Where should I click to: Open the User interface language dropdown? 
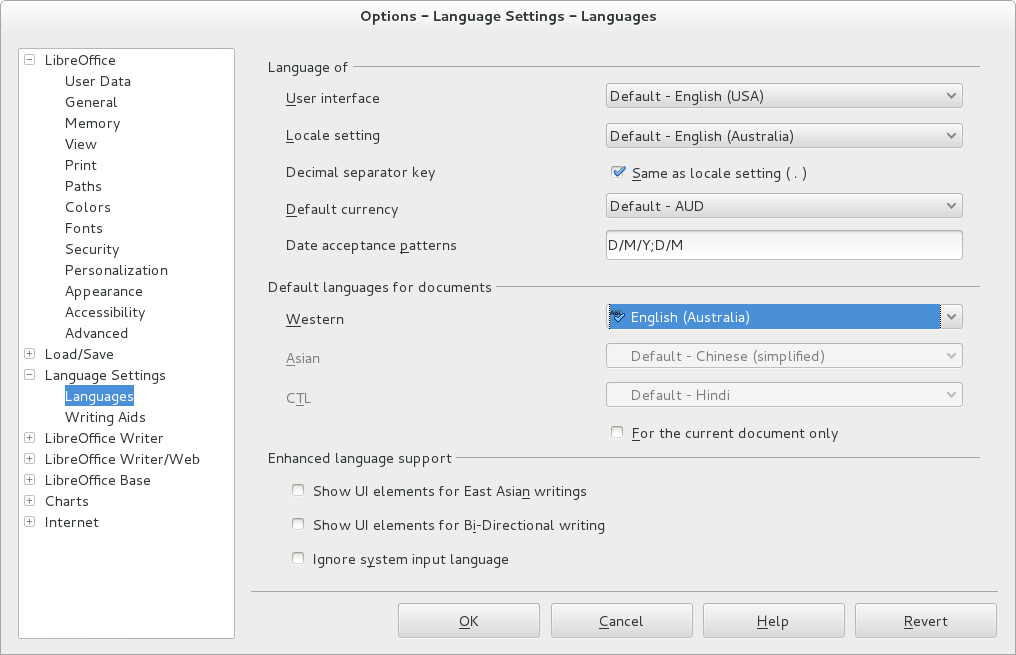[x=784, y=96]
